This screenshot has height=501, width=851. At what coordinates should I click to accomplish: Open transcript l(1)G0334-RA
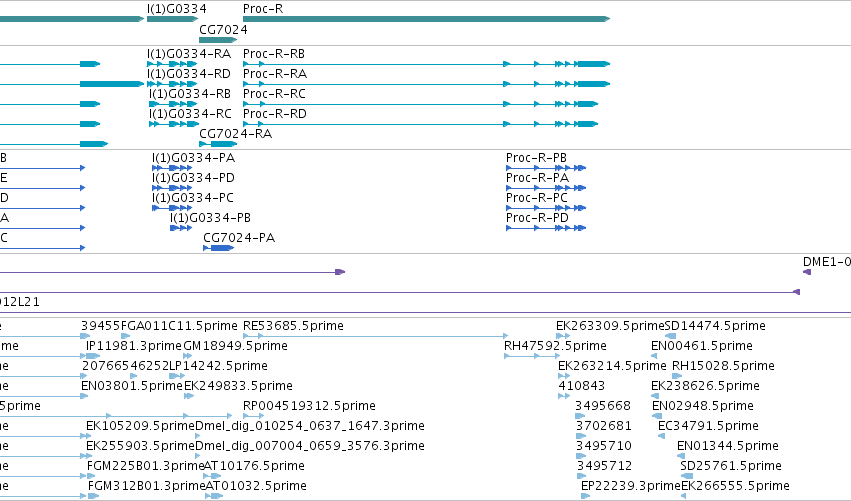point(189,54)
